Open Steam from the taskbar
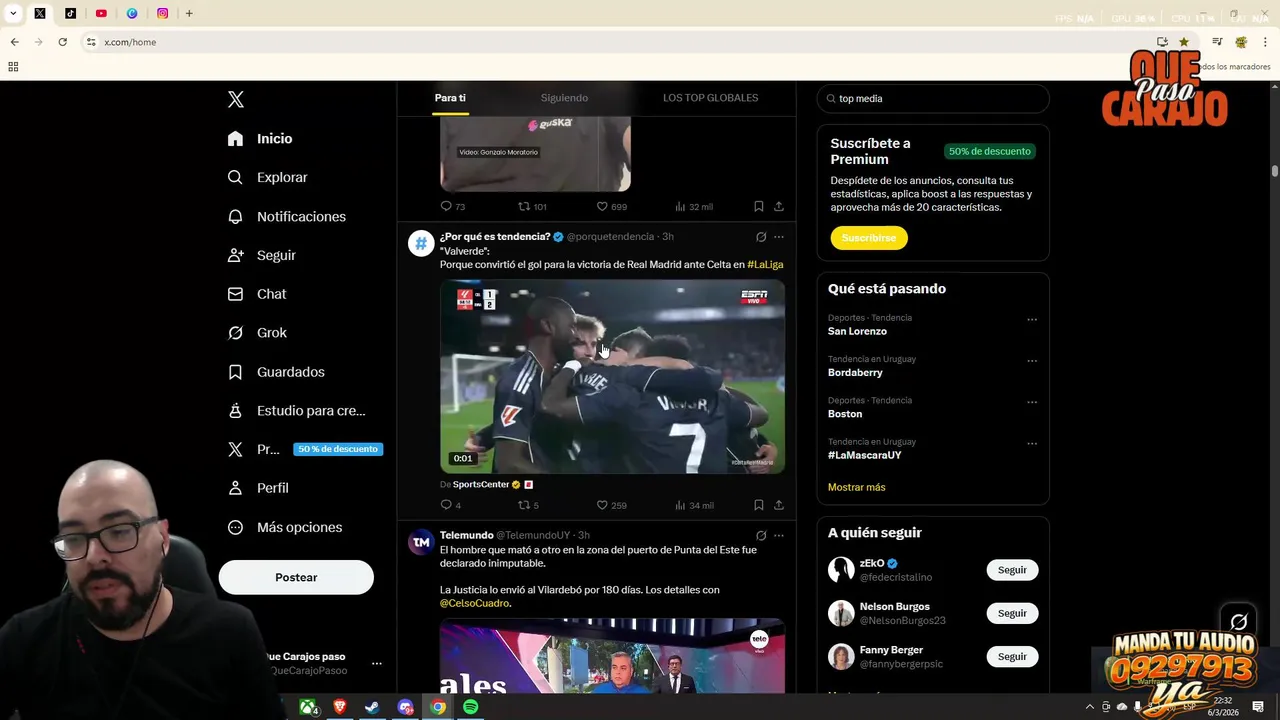The image size is (1280, 720). pyautogui.click(x=371, y=707)
